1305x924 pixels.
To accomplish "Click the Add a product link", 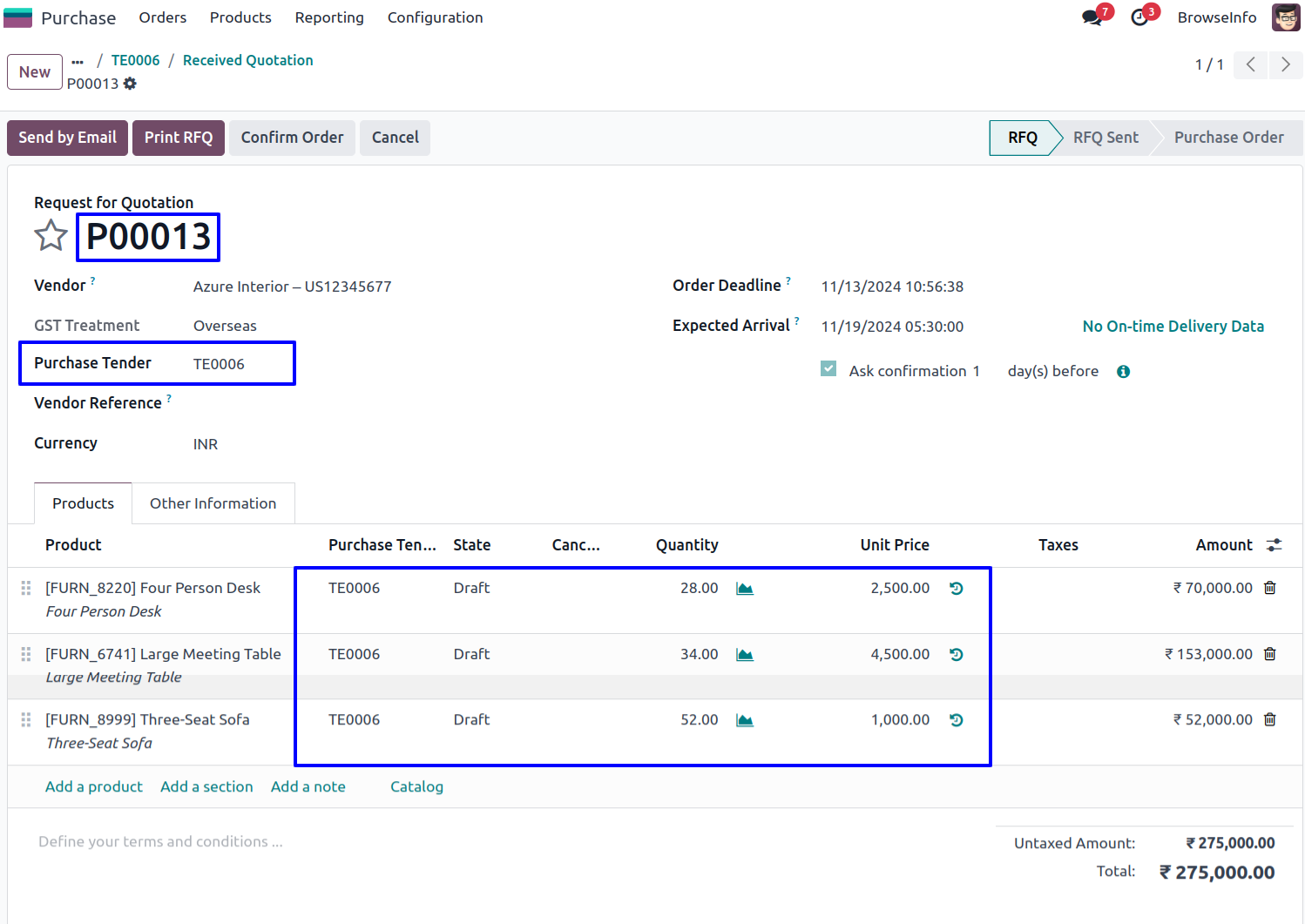I will pos(94,786).
